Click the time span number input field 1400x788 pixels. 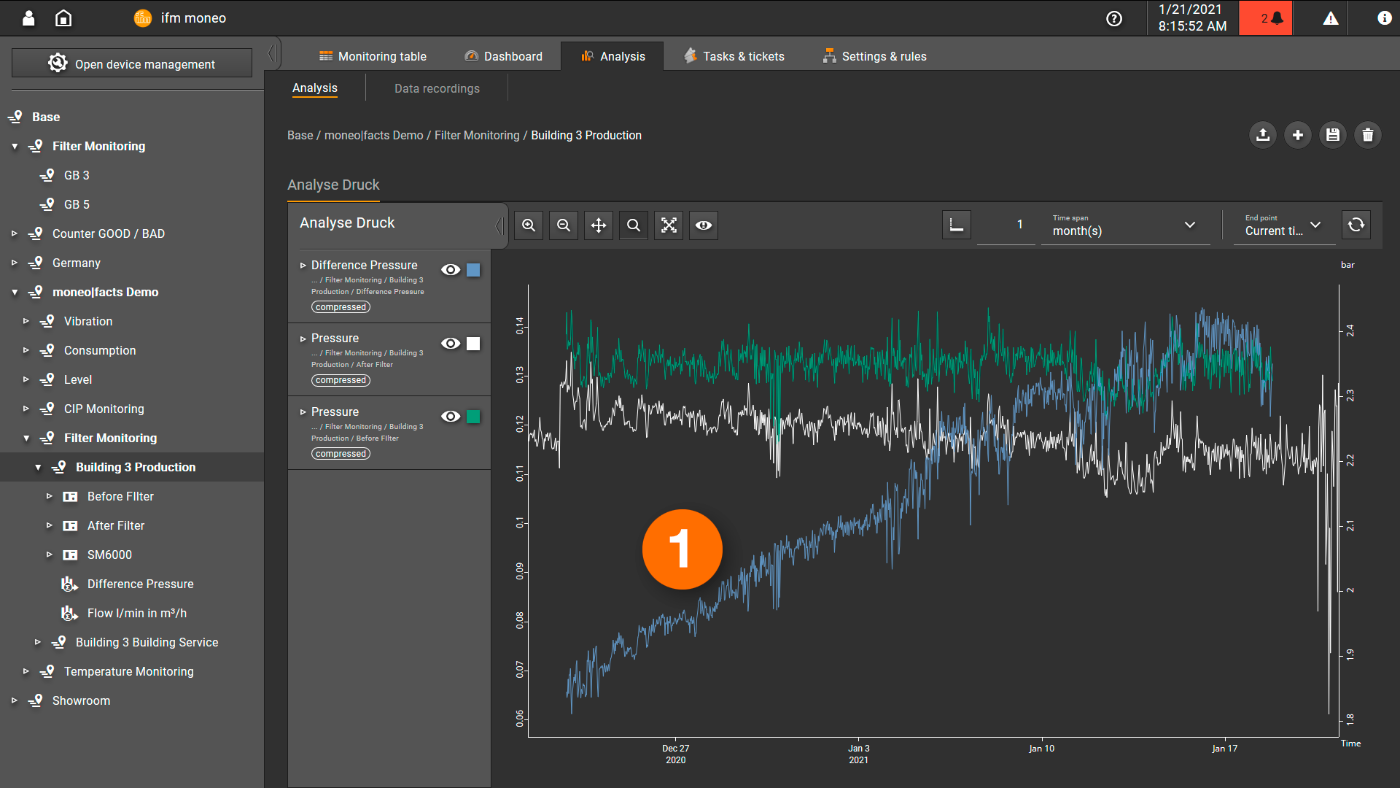1006,225
